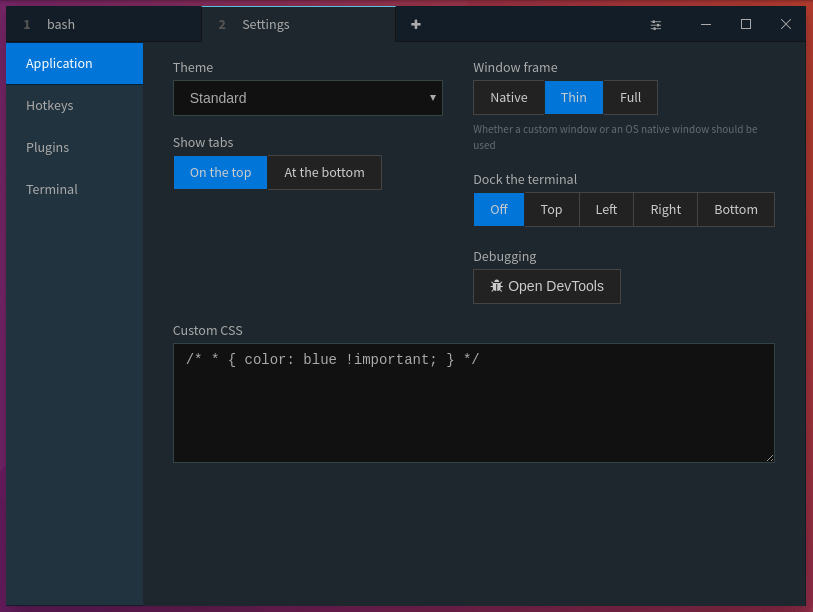Close the window with X icon

coord(786,24)
